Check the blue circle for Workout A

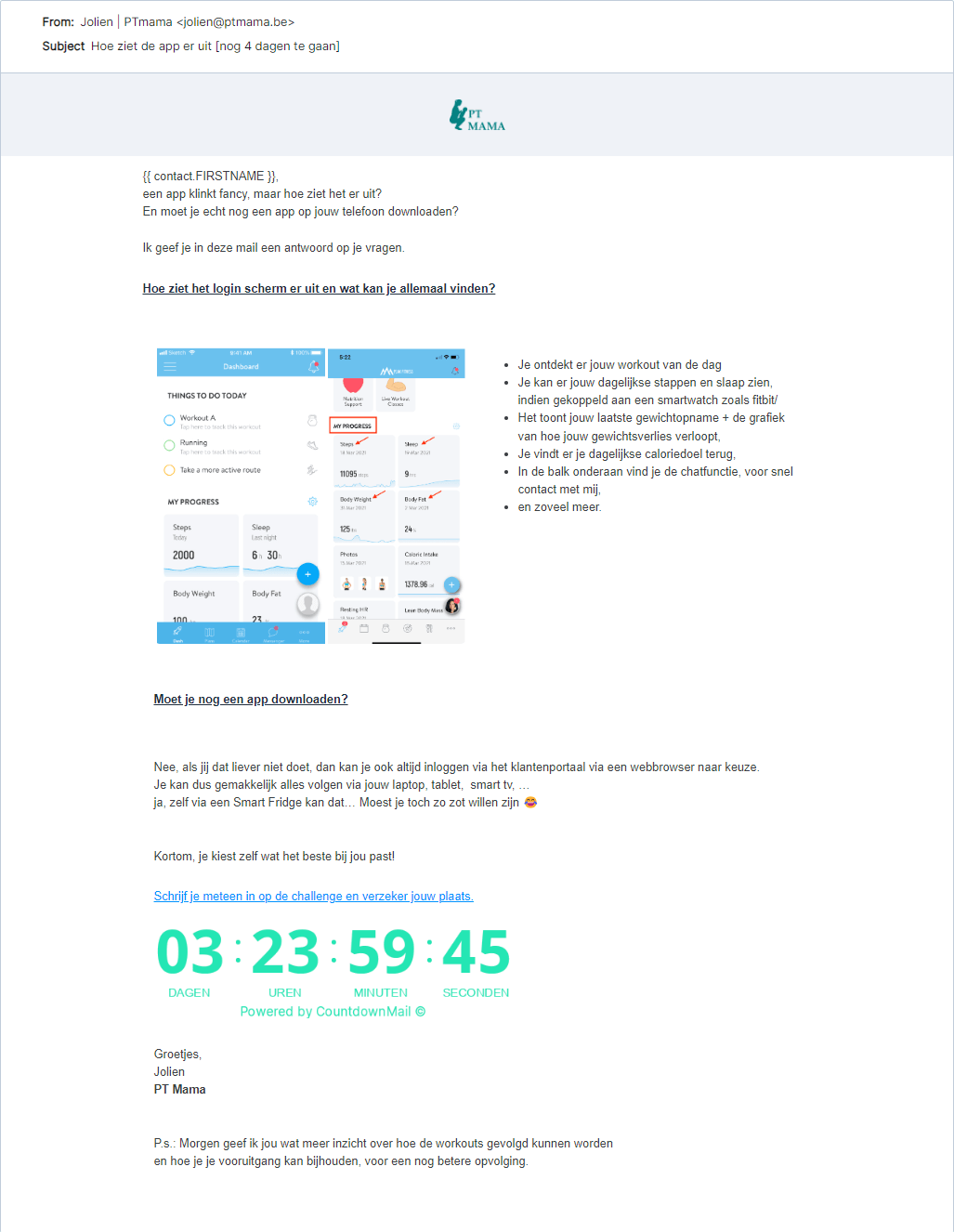pyautogui.click(x=169, y=420)
